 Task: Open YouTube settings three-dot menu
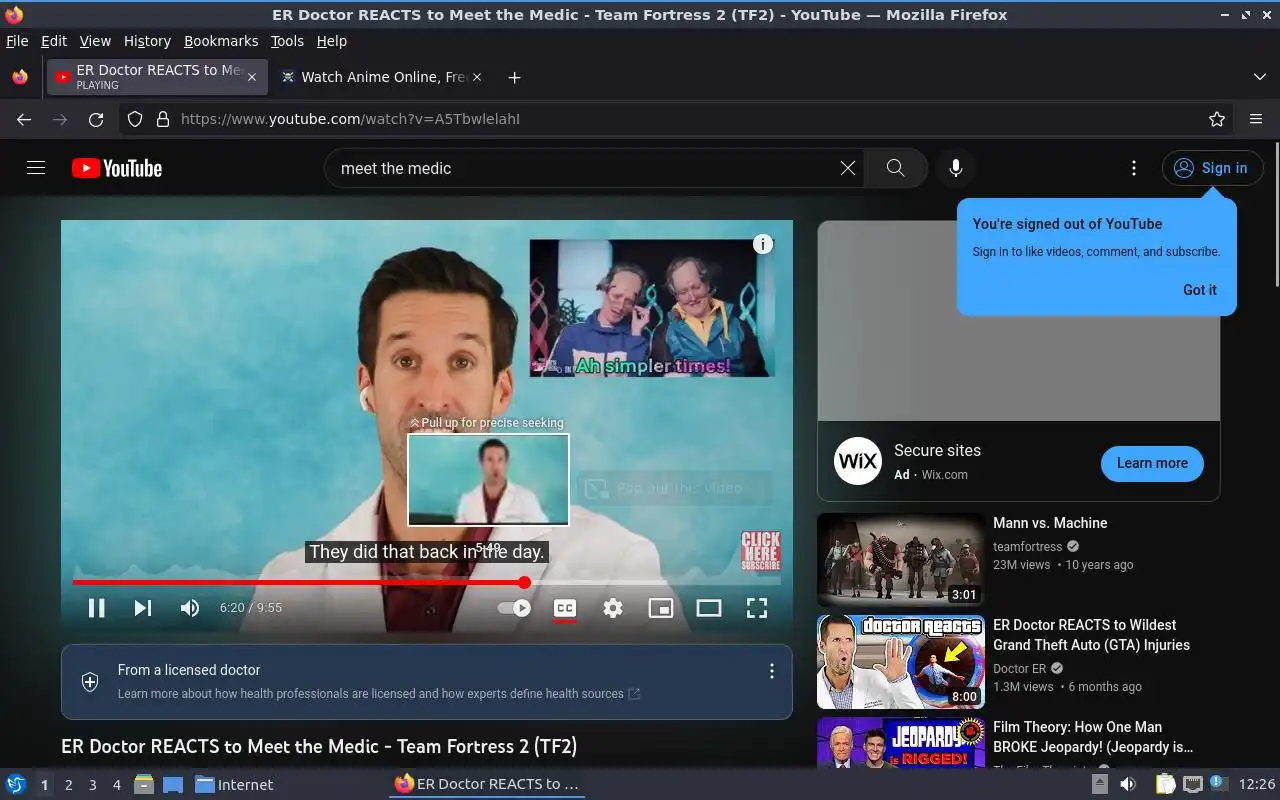click(x=1133, y=168)
